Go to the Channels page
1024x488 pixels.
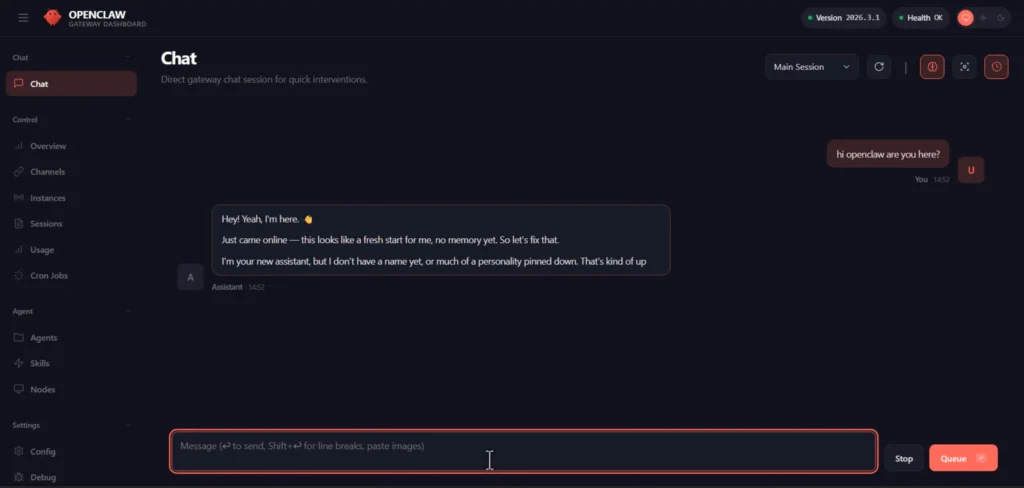click(48, 172)
